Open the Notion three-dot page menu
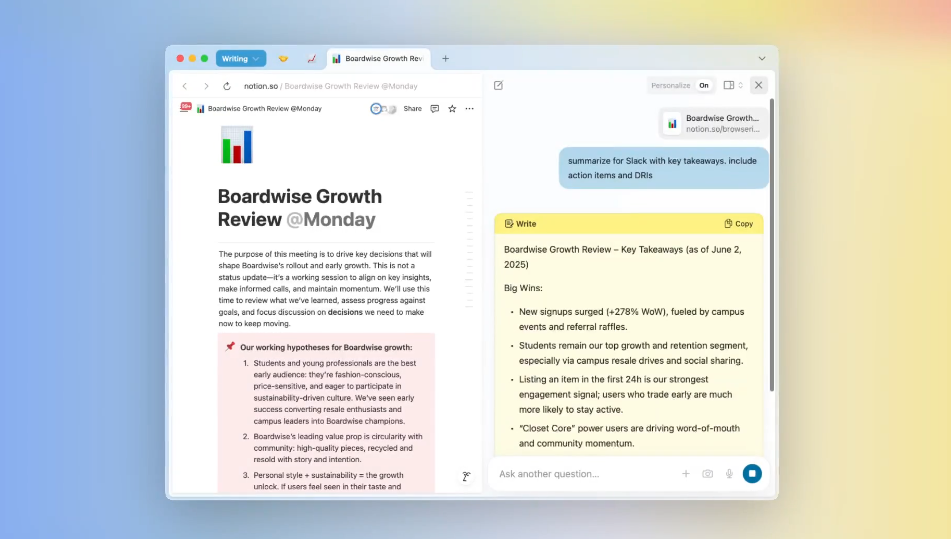Viewport: 951px width, 539px height. (x=469, y=108)
